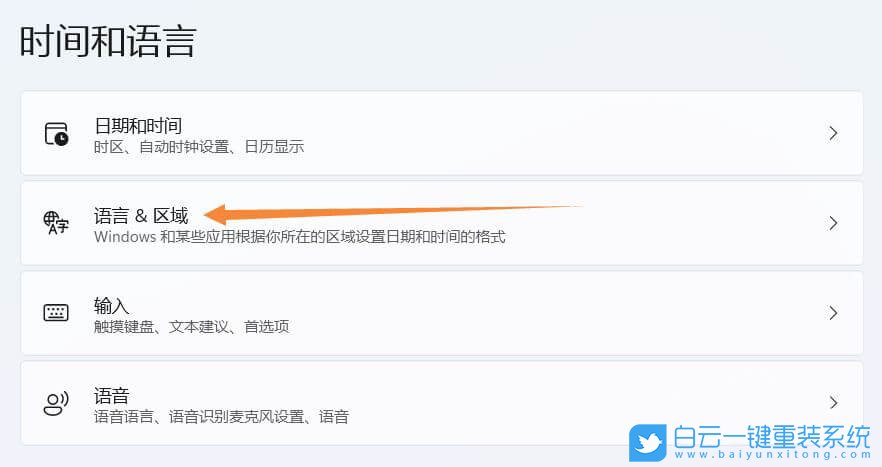Click the 语音语言、语音识别麦克风设置 description

221,417
